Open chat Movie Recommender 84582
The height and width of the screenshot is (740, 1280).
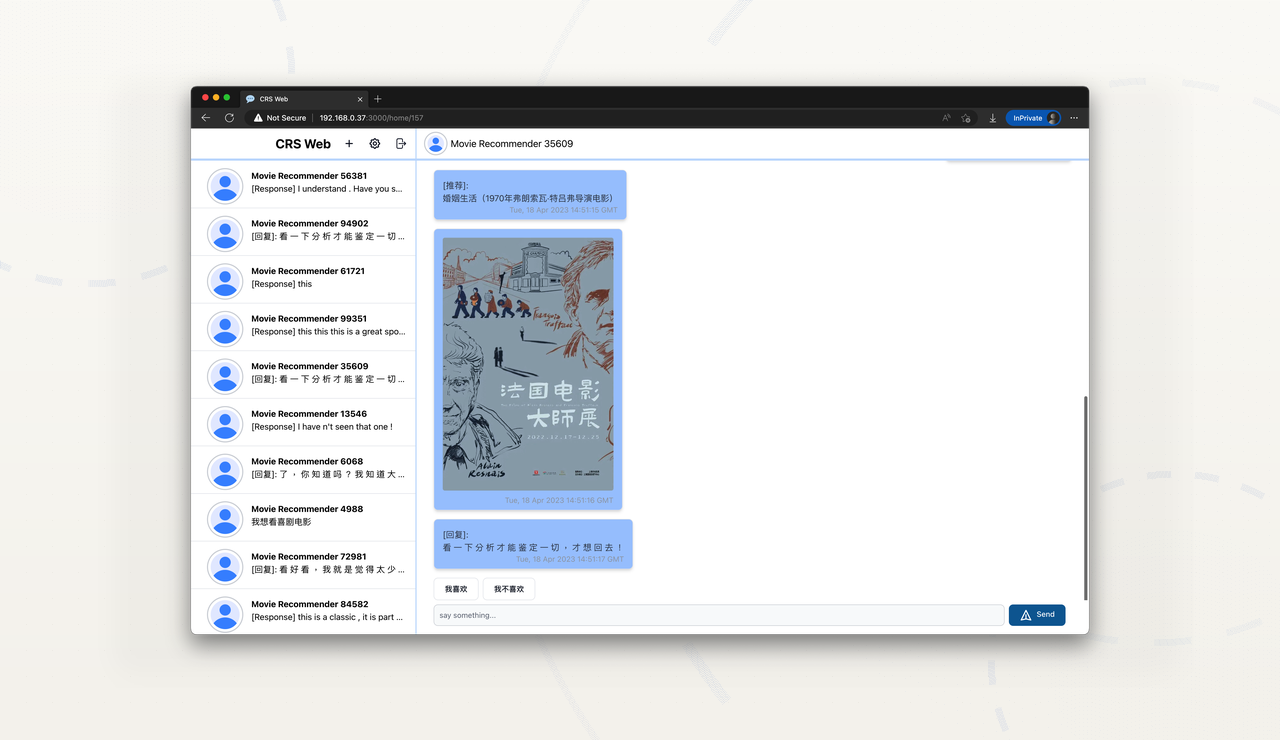pos(303,612)
